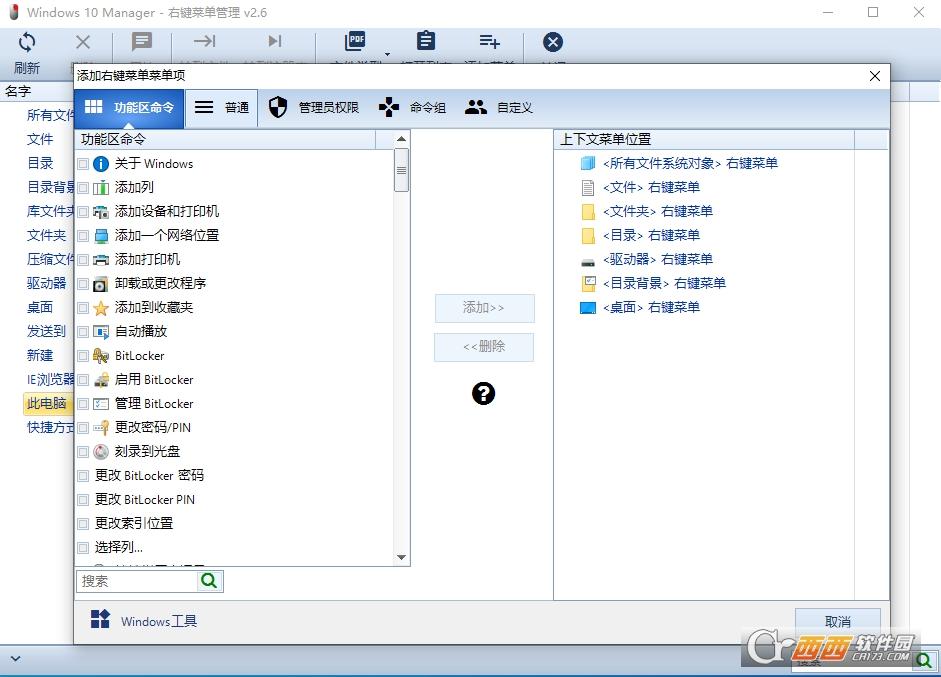Select the 选择列... list item
This screenshot has width=941, height=677.
click(x=118, y=547)
